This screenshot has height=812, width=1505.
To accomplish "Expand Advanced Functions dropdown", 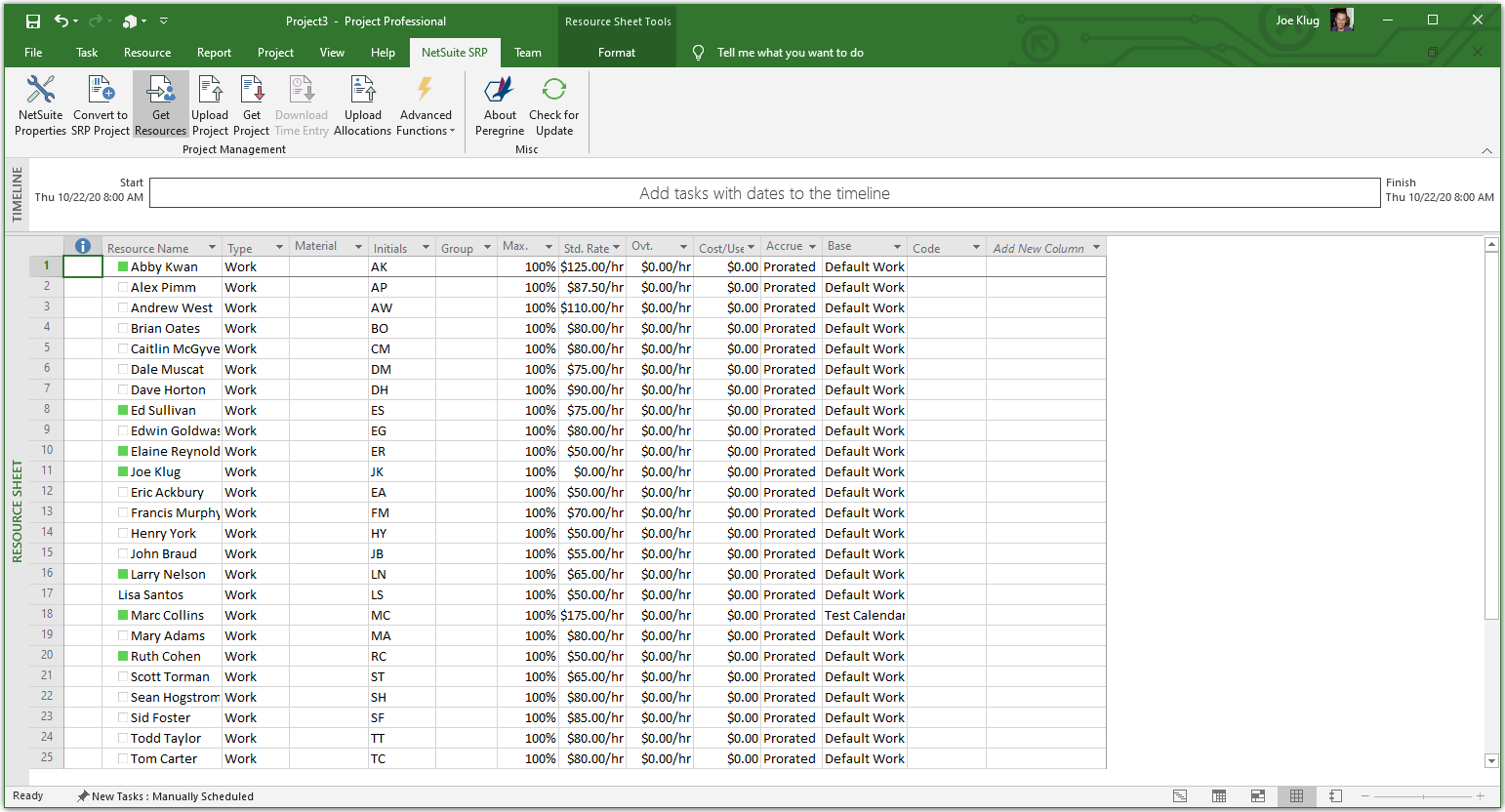I will tap(426, 122).
